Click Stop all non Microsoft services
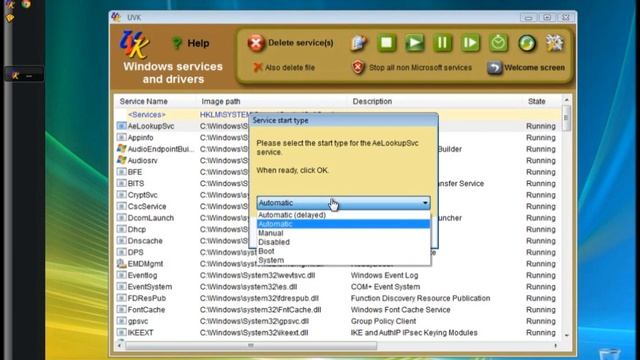This screenshot has height=360, width=640. (412, 67)
